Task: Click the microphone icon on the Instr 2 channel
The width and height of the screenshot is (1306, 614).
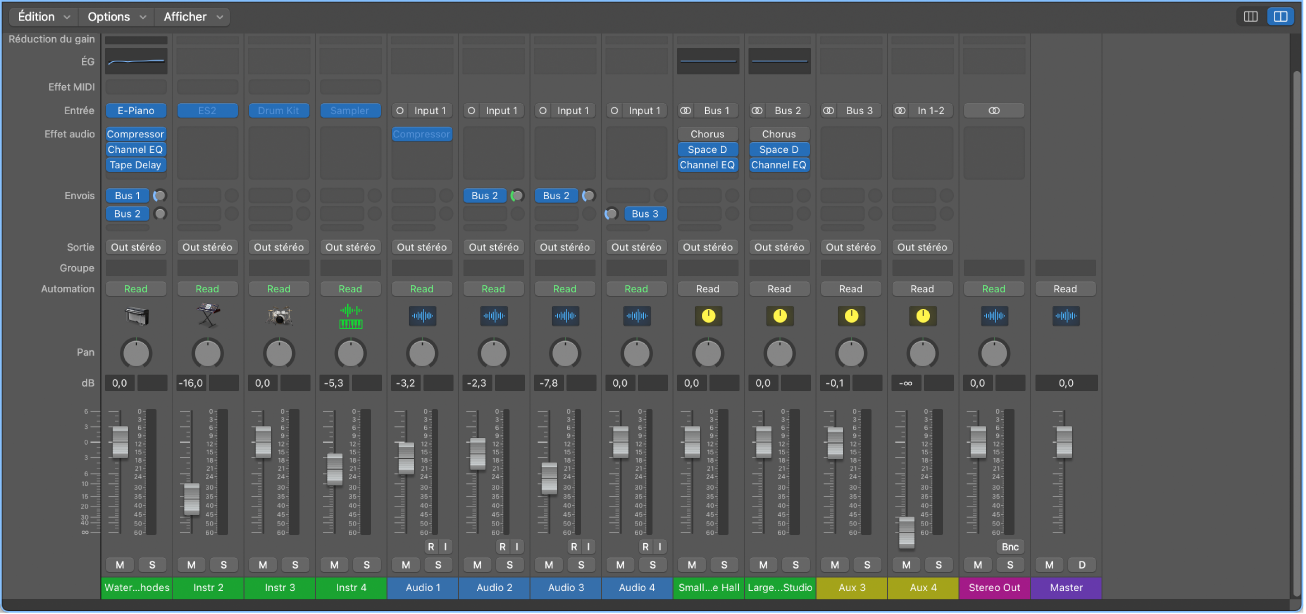Action: coord(207,315)
